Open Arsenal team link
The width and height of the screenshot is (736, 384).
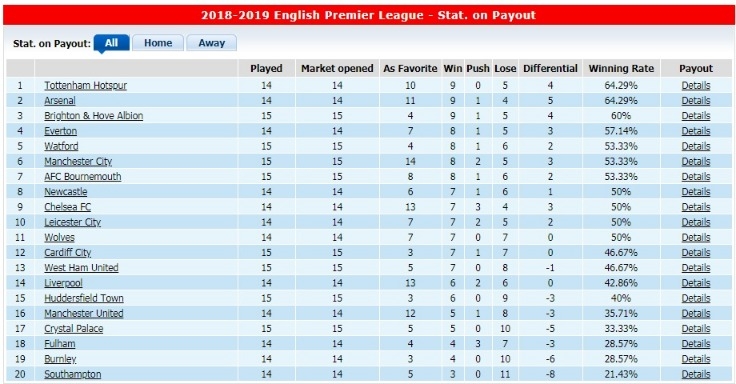tap(60, 100)
